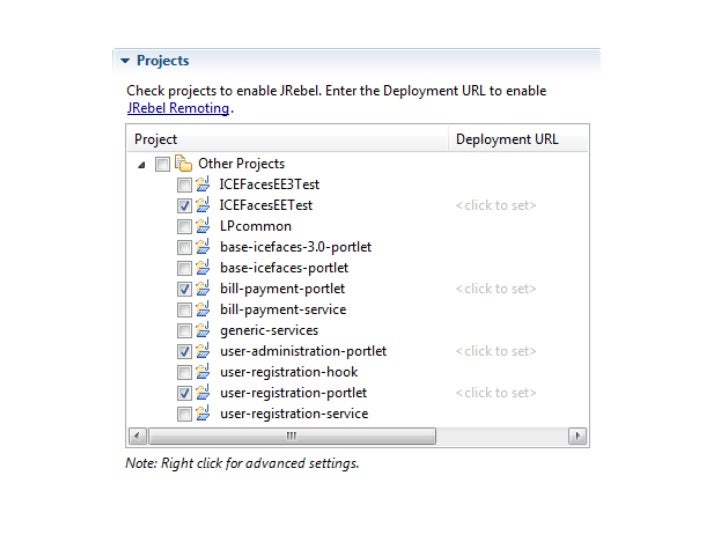
Task: Set deployment URL for user-administration-portlet
Action: (x=495, y=351)
